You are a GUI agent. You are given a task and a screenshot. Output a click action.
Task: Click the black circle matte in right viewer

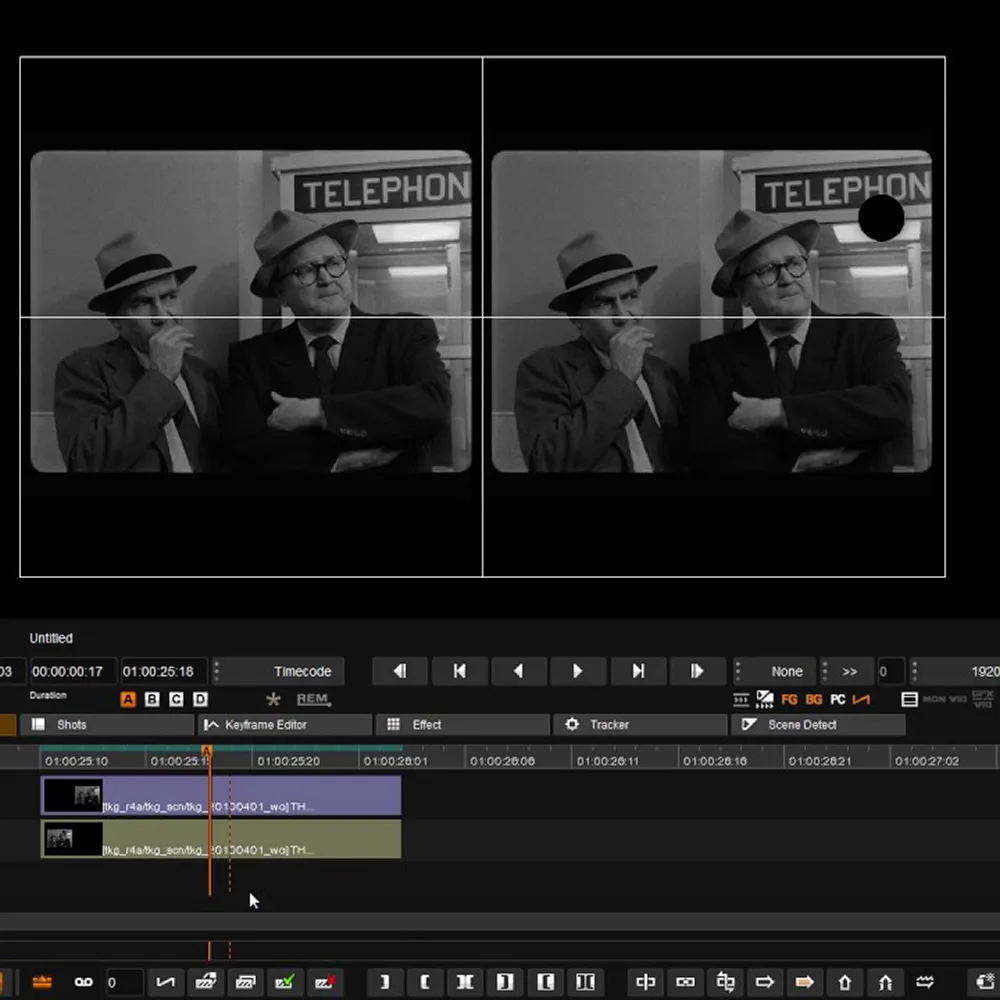coord(881,218)
